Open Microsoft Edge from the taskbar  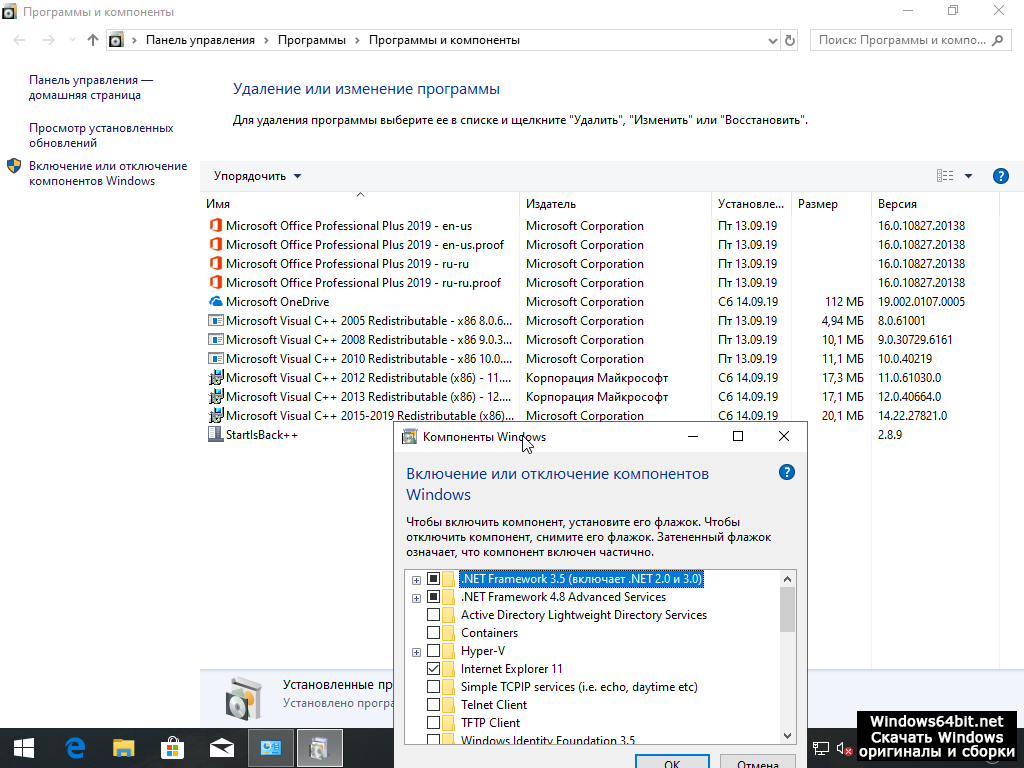click(75, 747)
